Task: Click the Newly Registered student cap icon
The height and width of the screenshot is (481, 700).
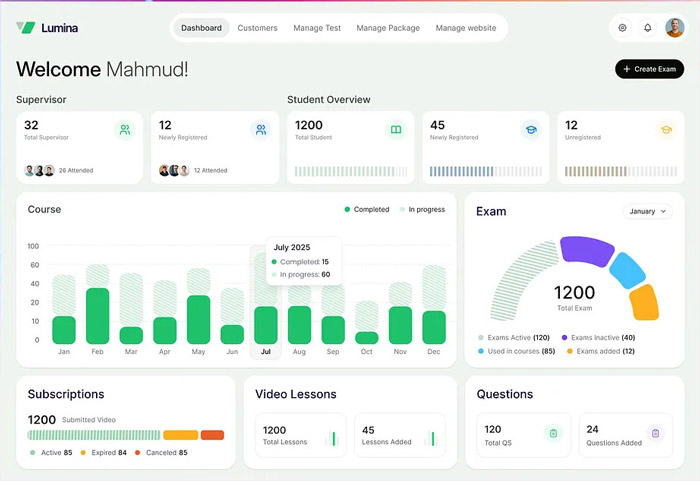Action: click(x=530, y=130)
